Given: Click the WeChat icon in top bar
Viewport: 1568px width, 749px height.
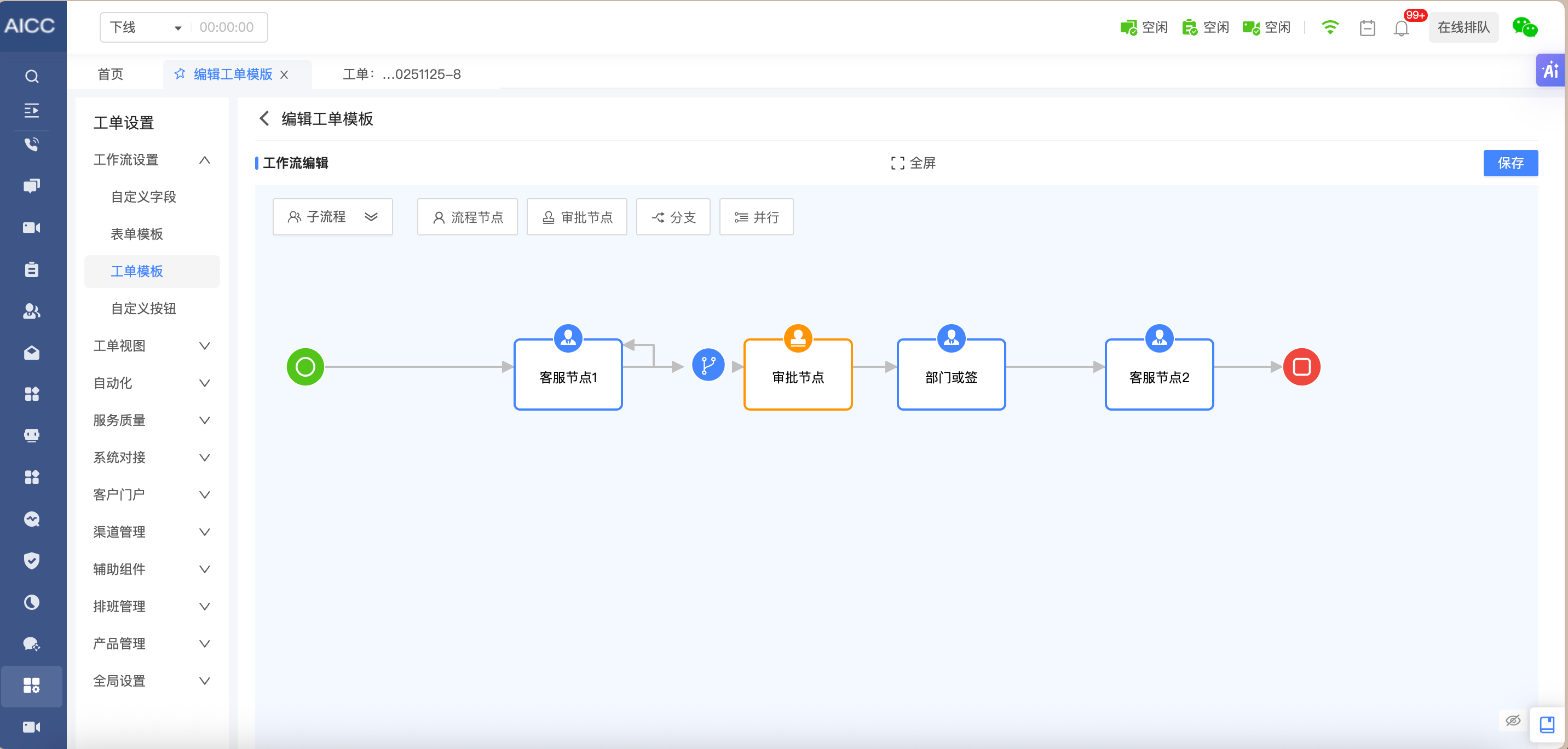Looking at the screenshot, I should pyautogui.click(x=1524, y=27).
